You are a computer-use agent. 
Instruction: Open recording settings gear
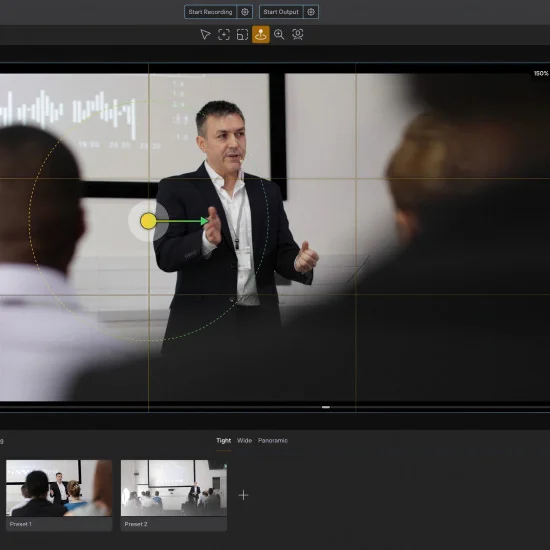pyautogui.click(x=245, y=12)
